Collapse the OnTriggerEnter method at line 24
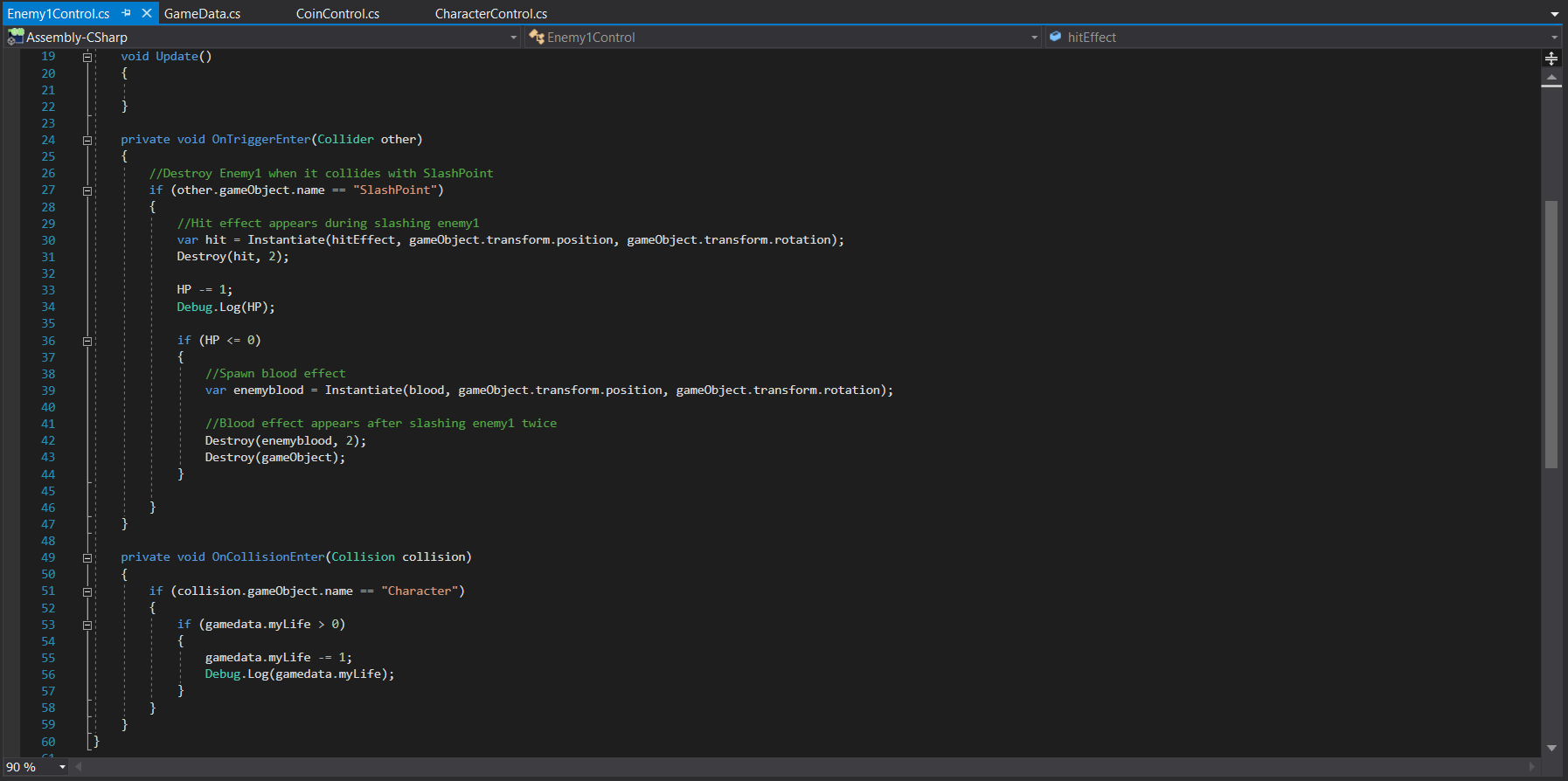 [87, 140]
